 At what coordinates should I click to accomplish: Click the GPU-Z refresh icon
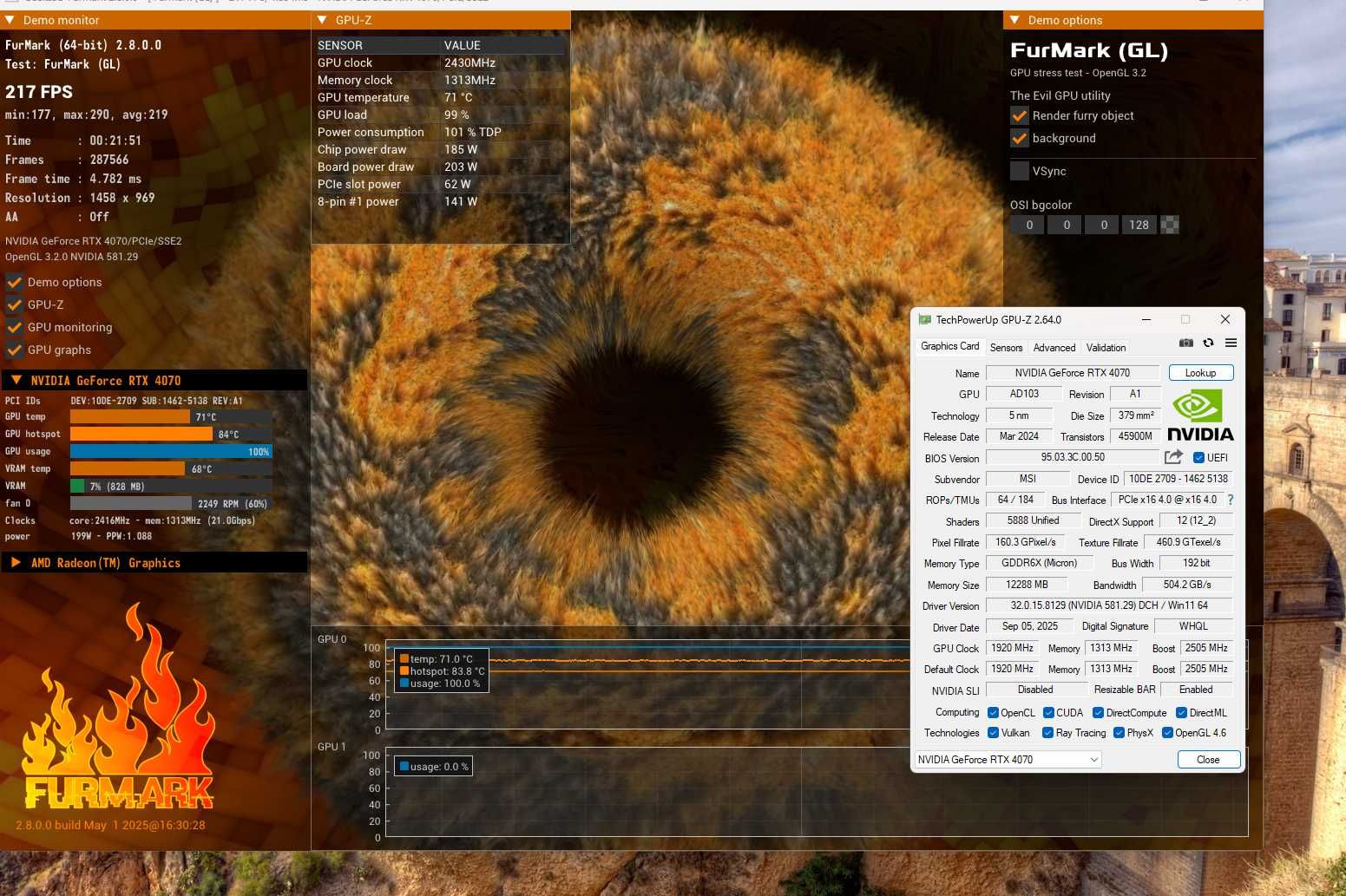(x=1208, y=343)
